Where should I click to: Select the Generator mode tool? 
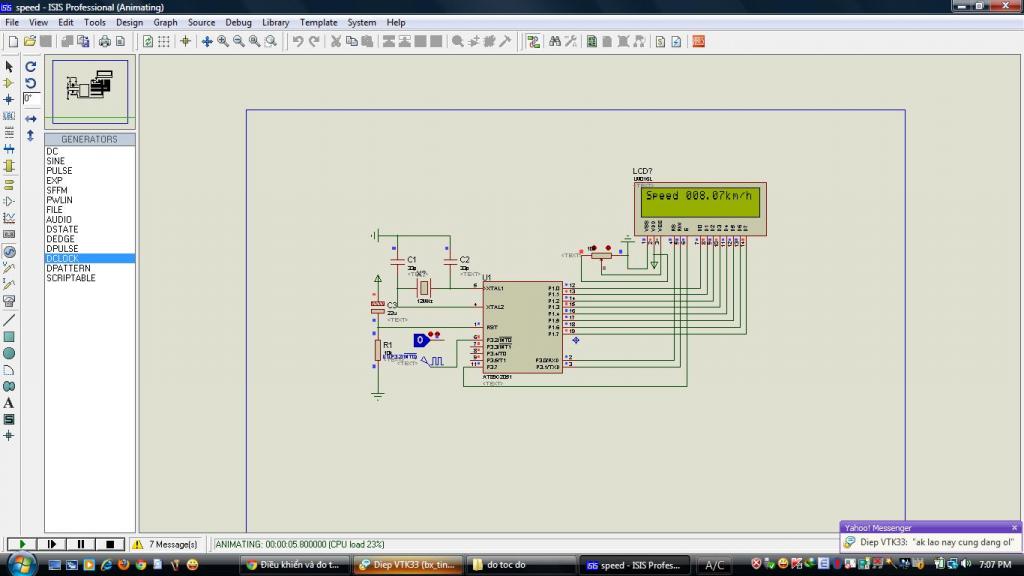point(9,251)
